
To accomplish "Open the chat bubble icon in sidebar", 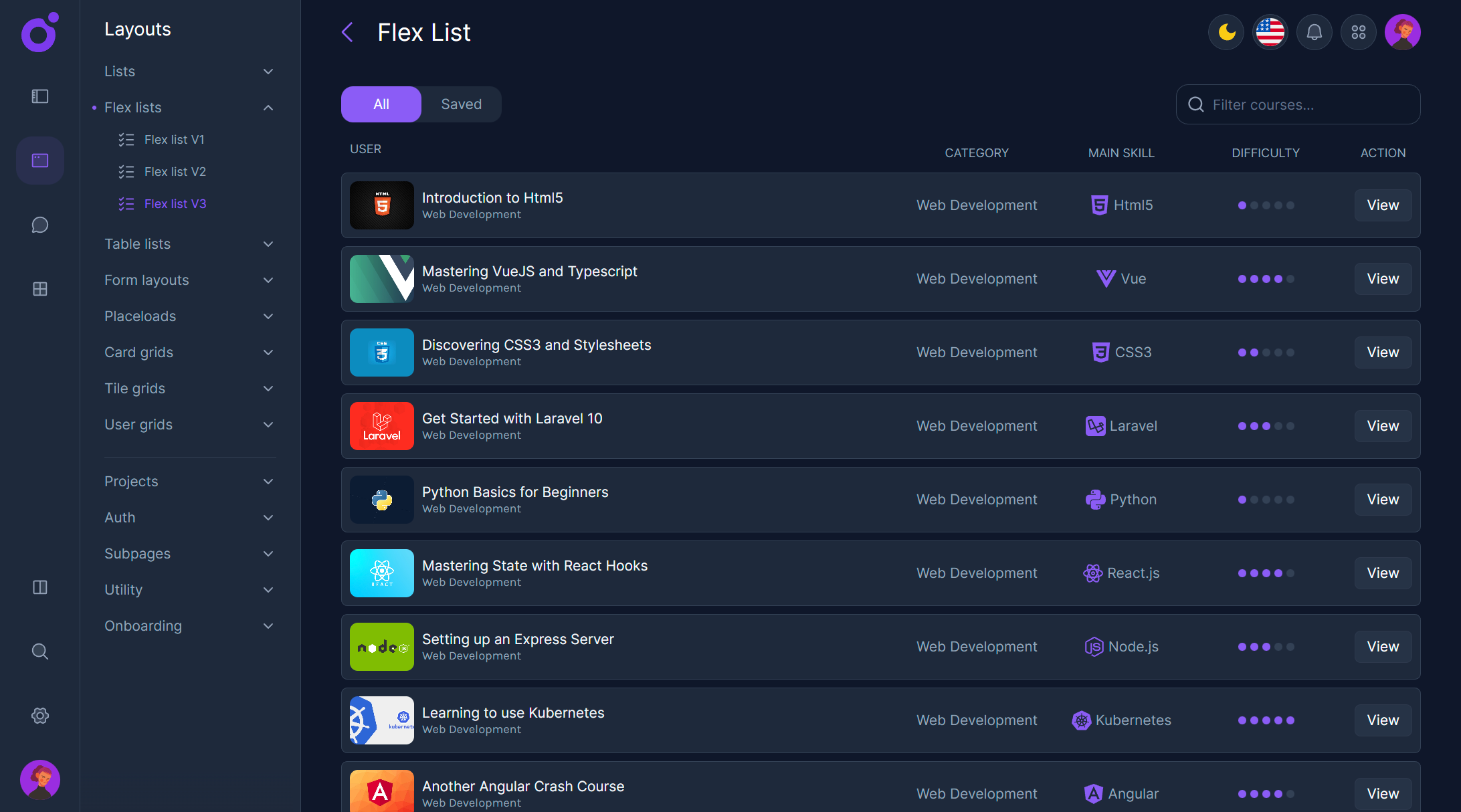I will pos(40,225).
